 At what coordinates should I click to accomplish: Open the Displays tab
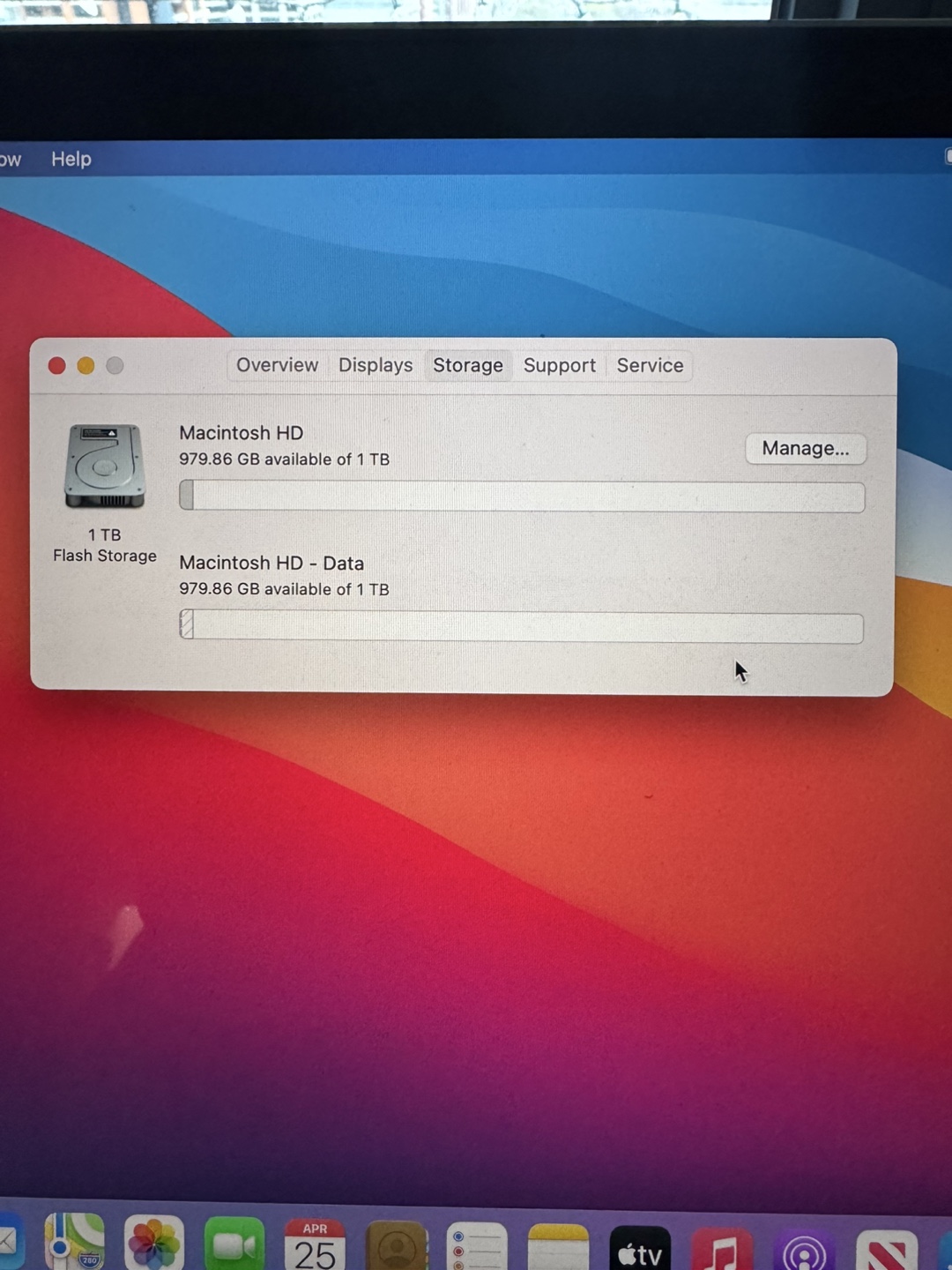[376, 365]
